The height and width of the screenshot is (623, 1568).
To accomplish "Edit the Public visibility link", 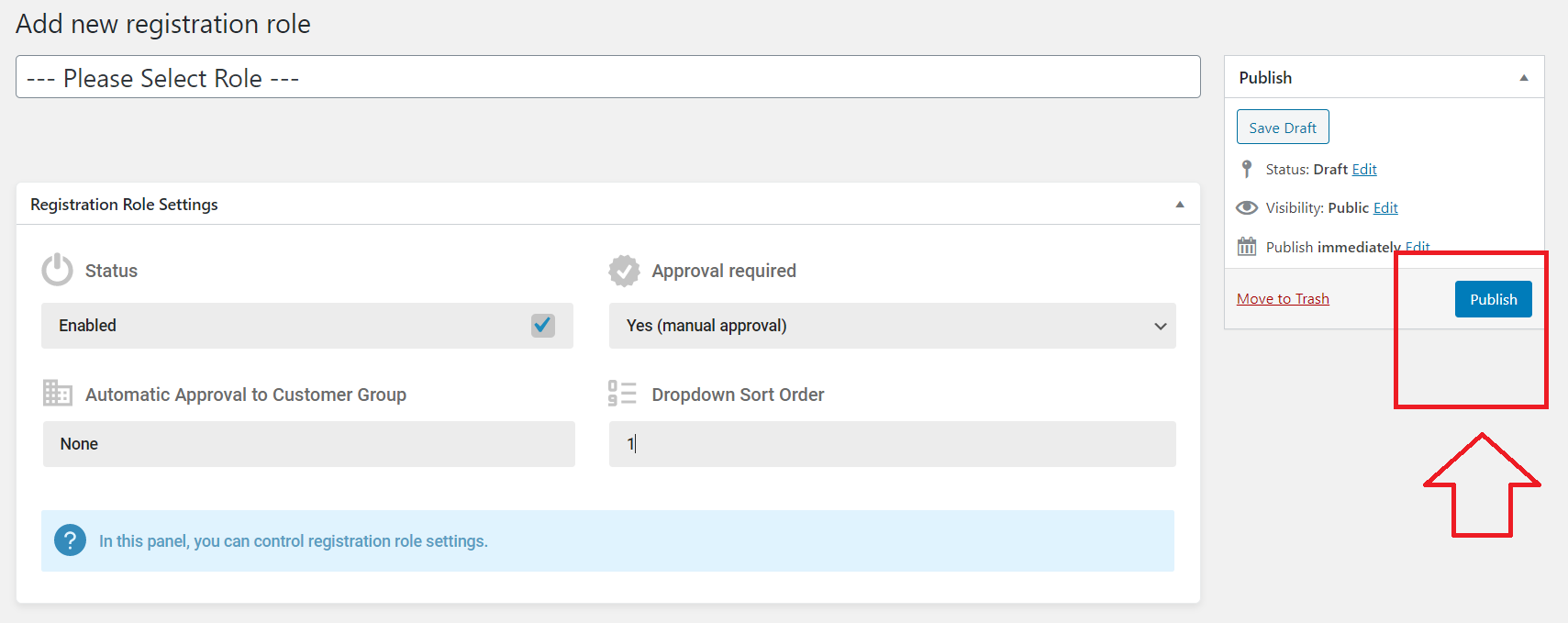I will pyautogui.click(x=1385, y=207).
